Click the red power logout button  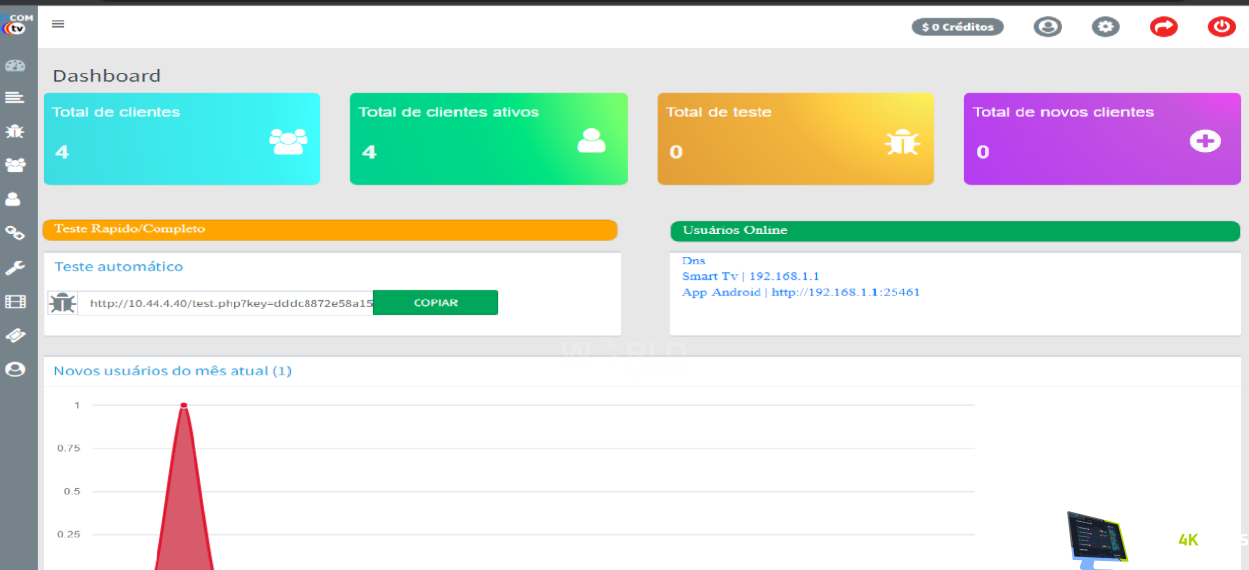click(1222, 27)
